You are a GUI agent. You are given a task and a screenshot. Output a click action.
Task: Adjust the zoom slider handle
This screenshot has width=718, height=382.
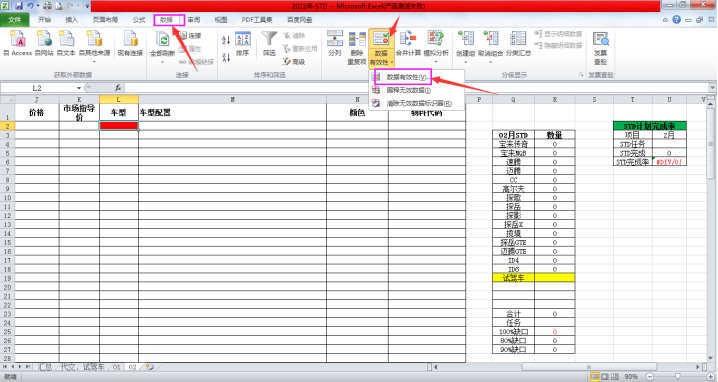click(678, 377)
